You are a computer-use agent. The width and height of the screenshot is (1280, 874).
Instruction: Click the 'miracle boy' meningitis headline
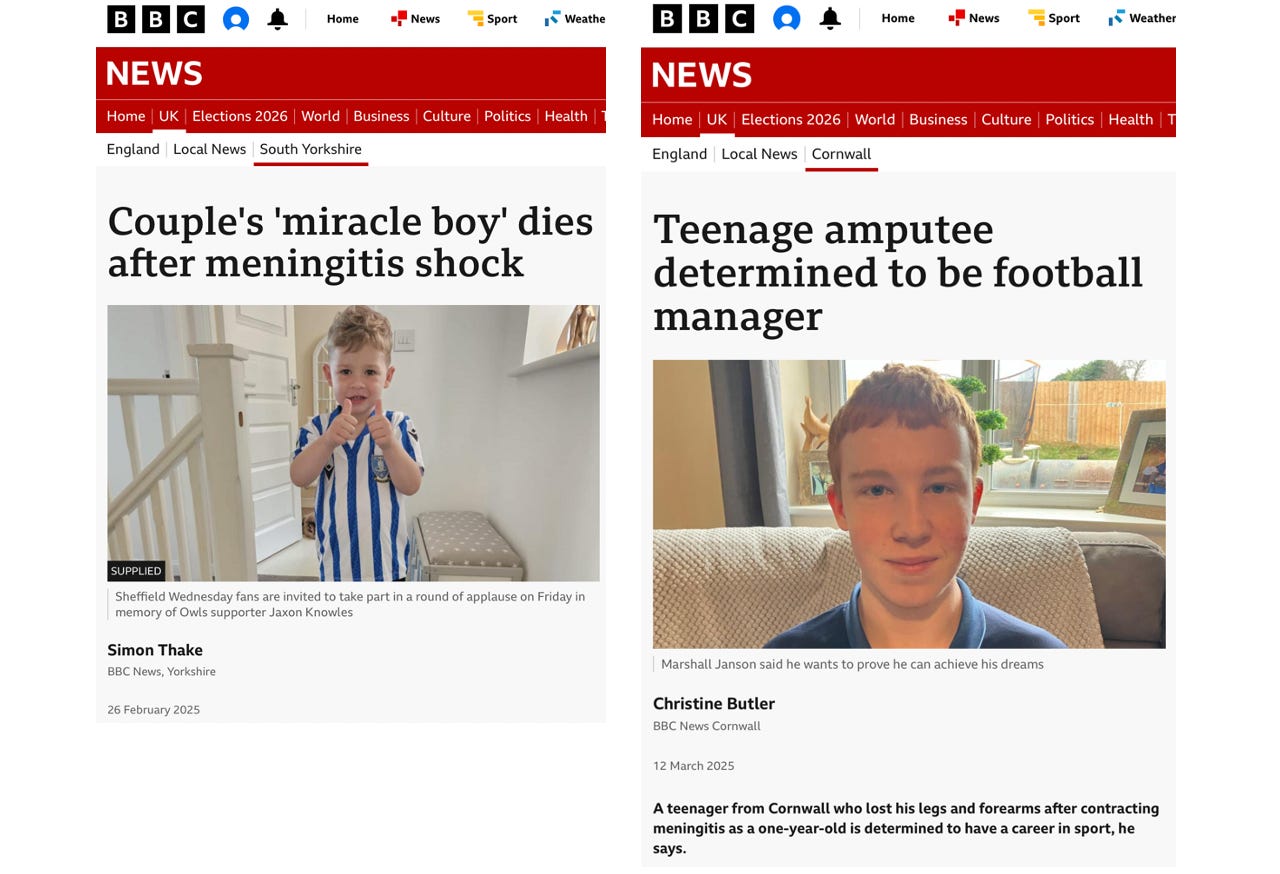[x=350, y=242]
